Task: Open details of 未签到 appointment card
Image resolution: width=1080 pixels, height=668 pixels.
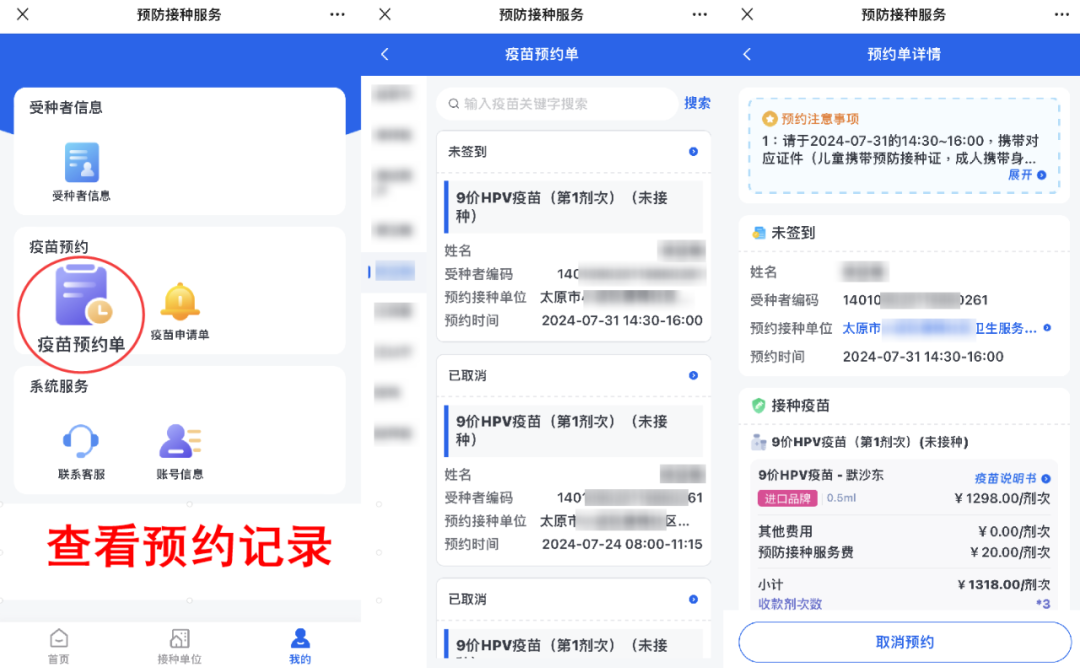Action: [x=693, y=152]
